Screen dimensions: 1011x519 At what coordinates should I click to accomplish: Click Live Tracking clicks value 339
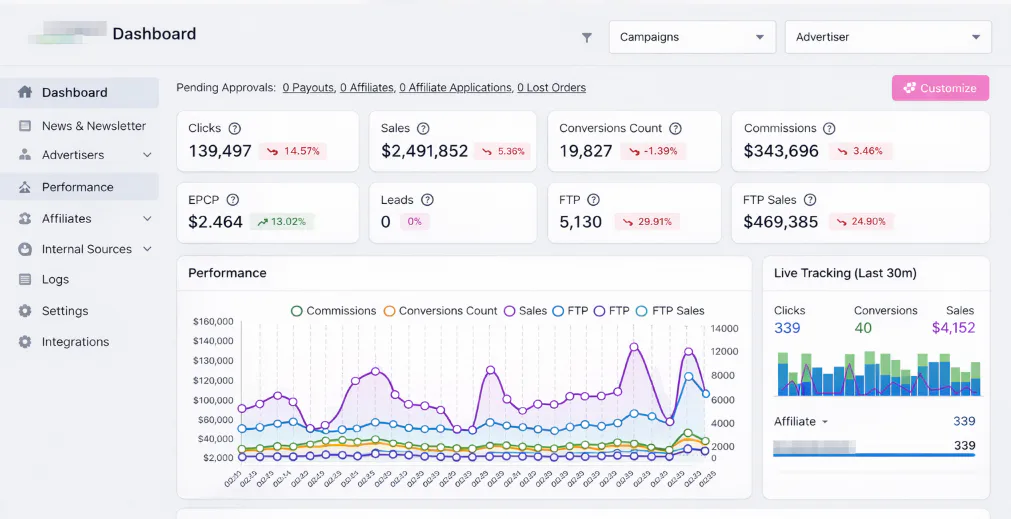787,328
